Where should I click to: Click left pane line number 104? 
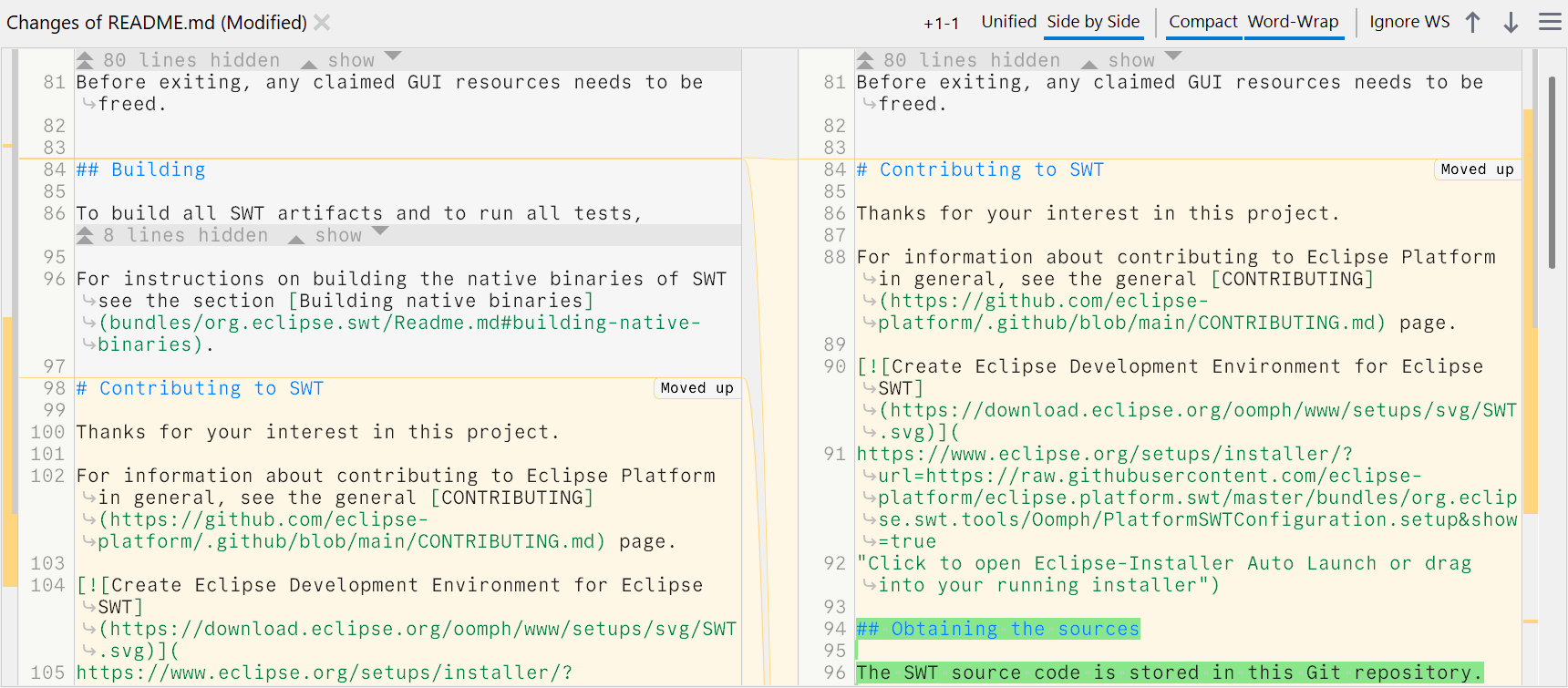point(47,585)
